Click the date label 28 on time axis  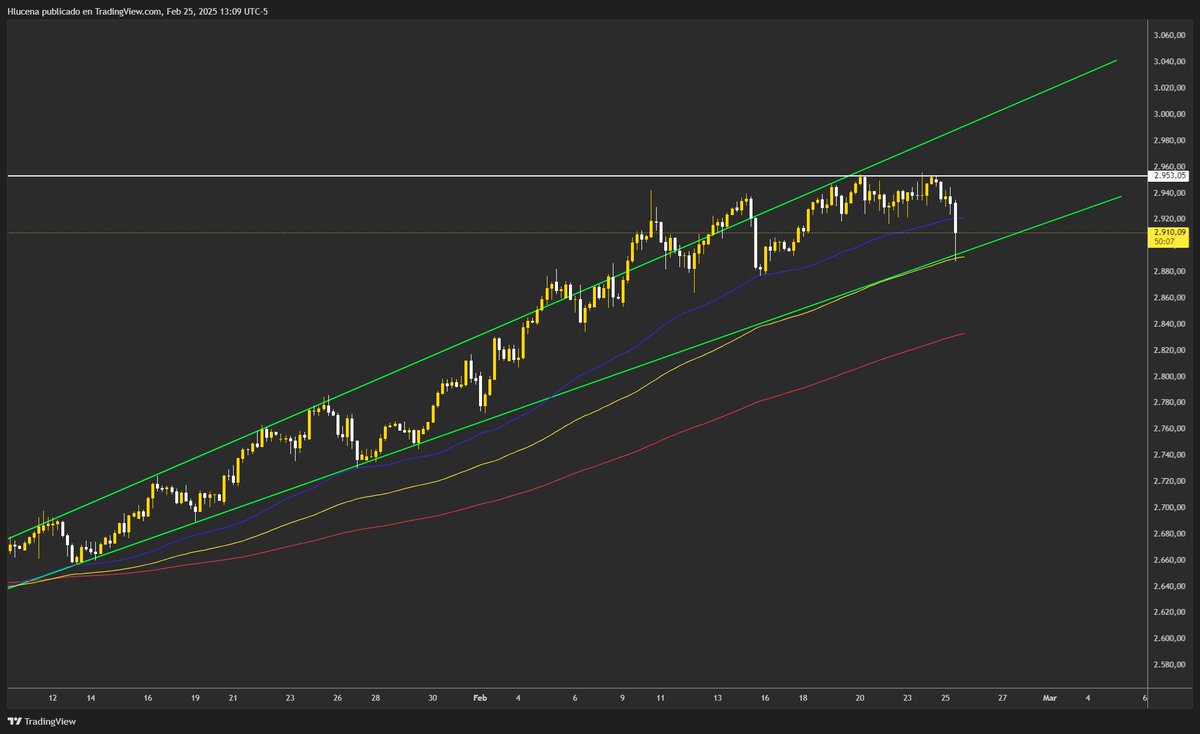(376, 698)
